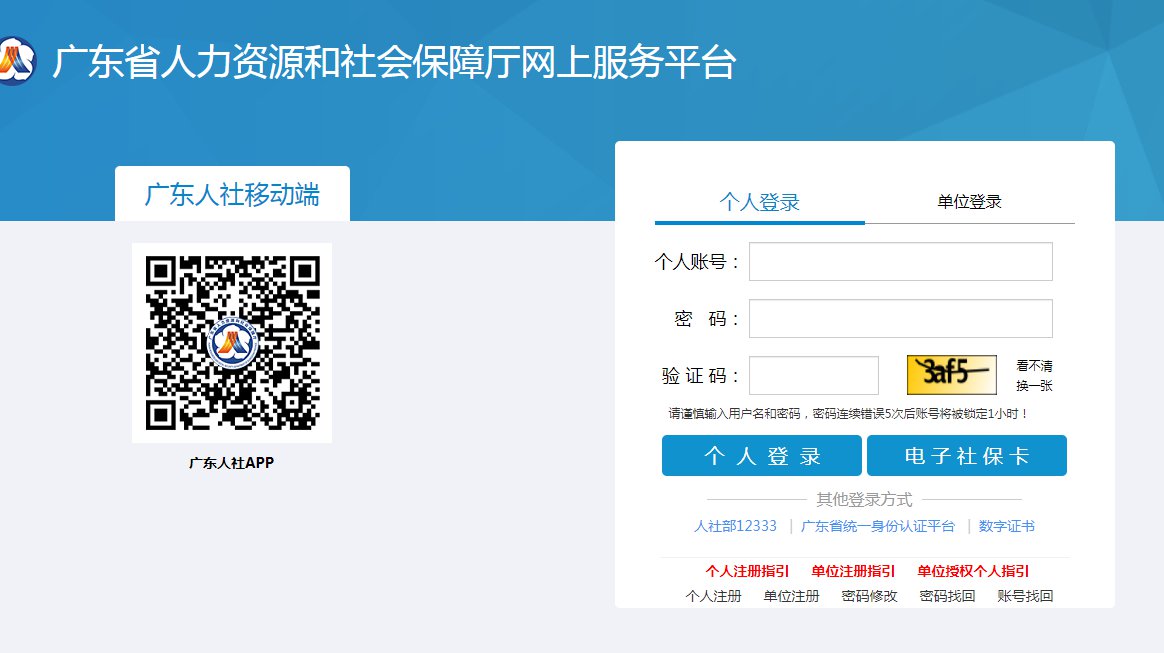The image size is (1164, 653).
Task: Refresh captcha via 看不清换一张 link
Action: click(x=1034, y=376)
